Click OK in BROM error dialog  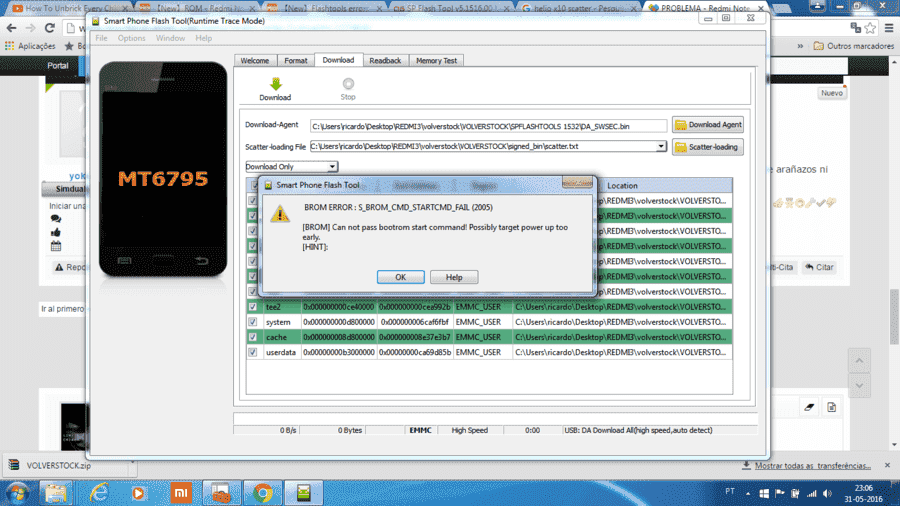coord(401,277)
